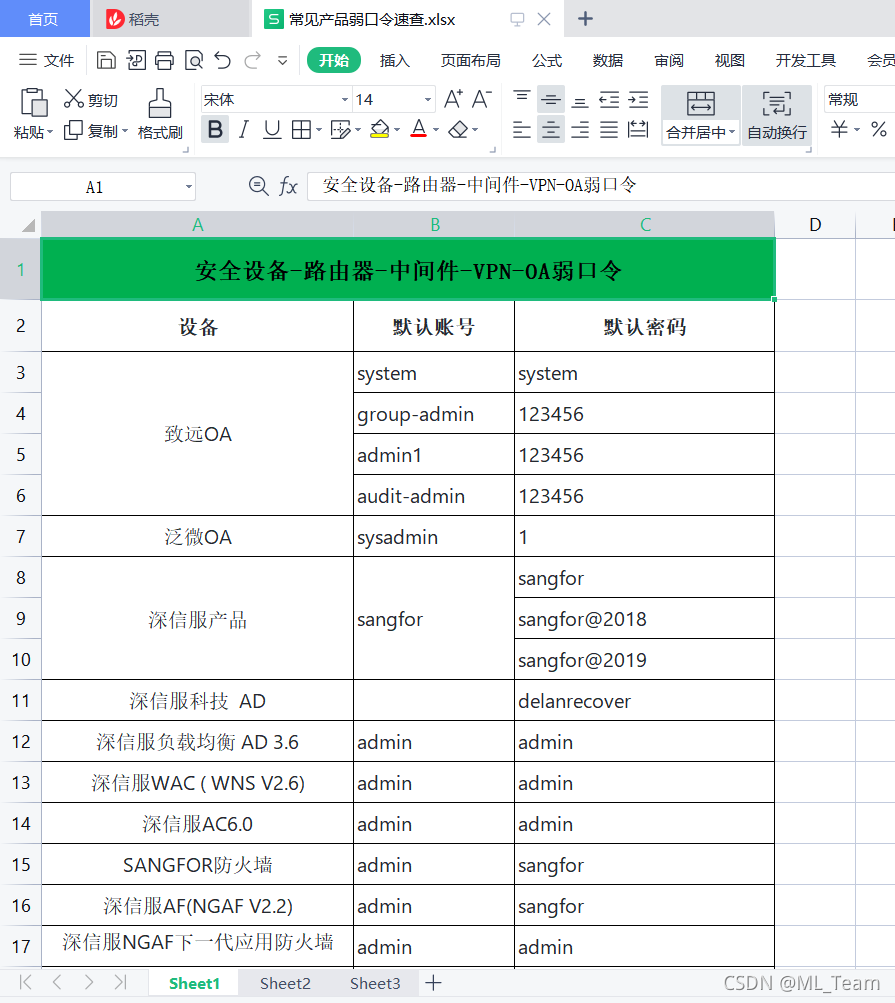Viewport: 895px width, 1003px height.
Task: Toggle Auto Wrap text button
Action: [777, 116]
